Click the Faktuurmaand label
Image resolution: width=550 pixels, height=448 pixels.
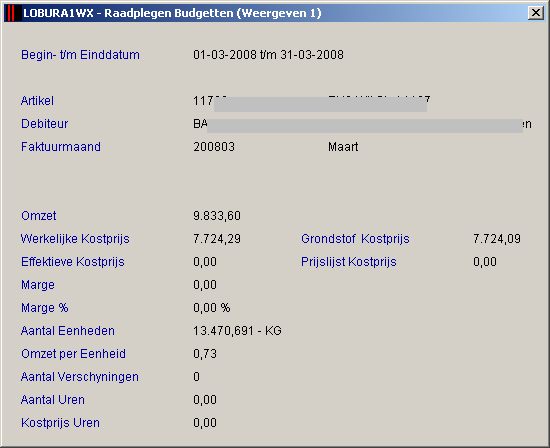coord(61,147)
